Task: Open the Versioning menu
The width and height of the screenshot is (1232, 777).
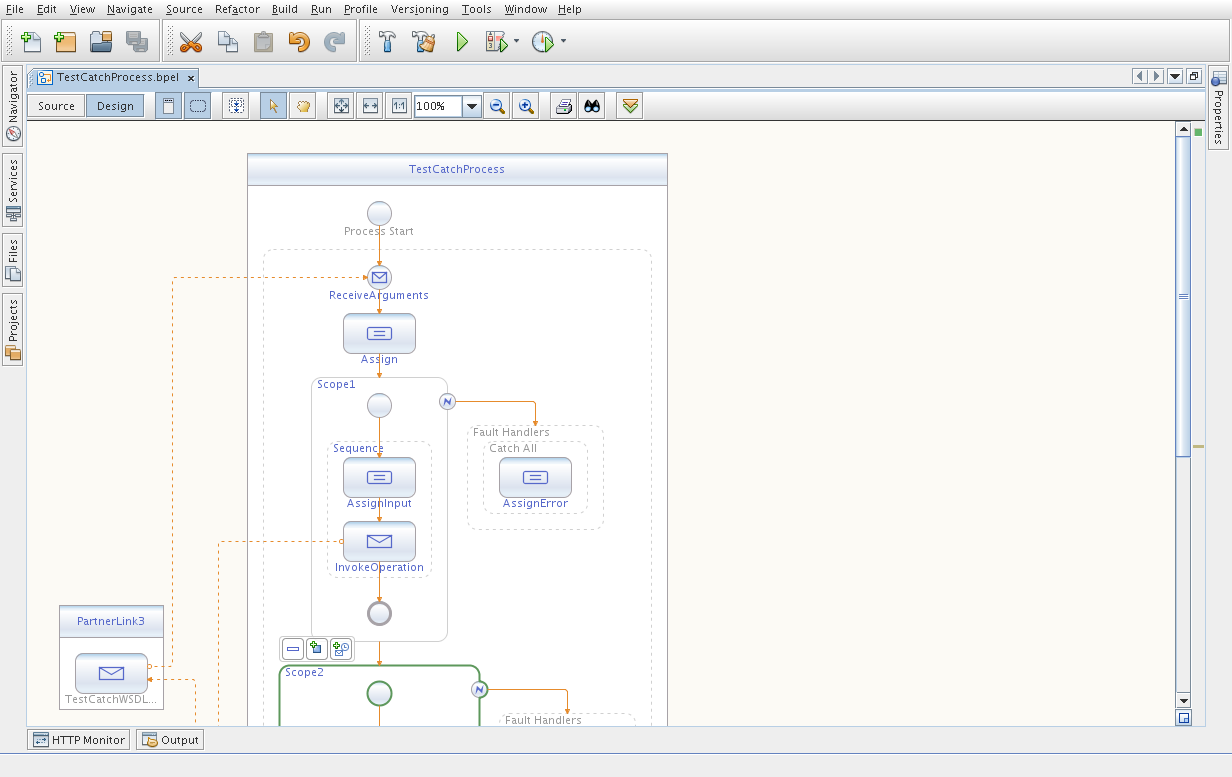Action: pos(420,9)
